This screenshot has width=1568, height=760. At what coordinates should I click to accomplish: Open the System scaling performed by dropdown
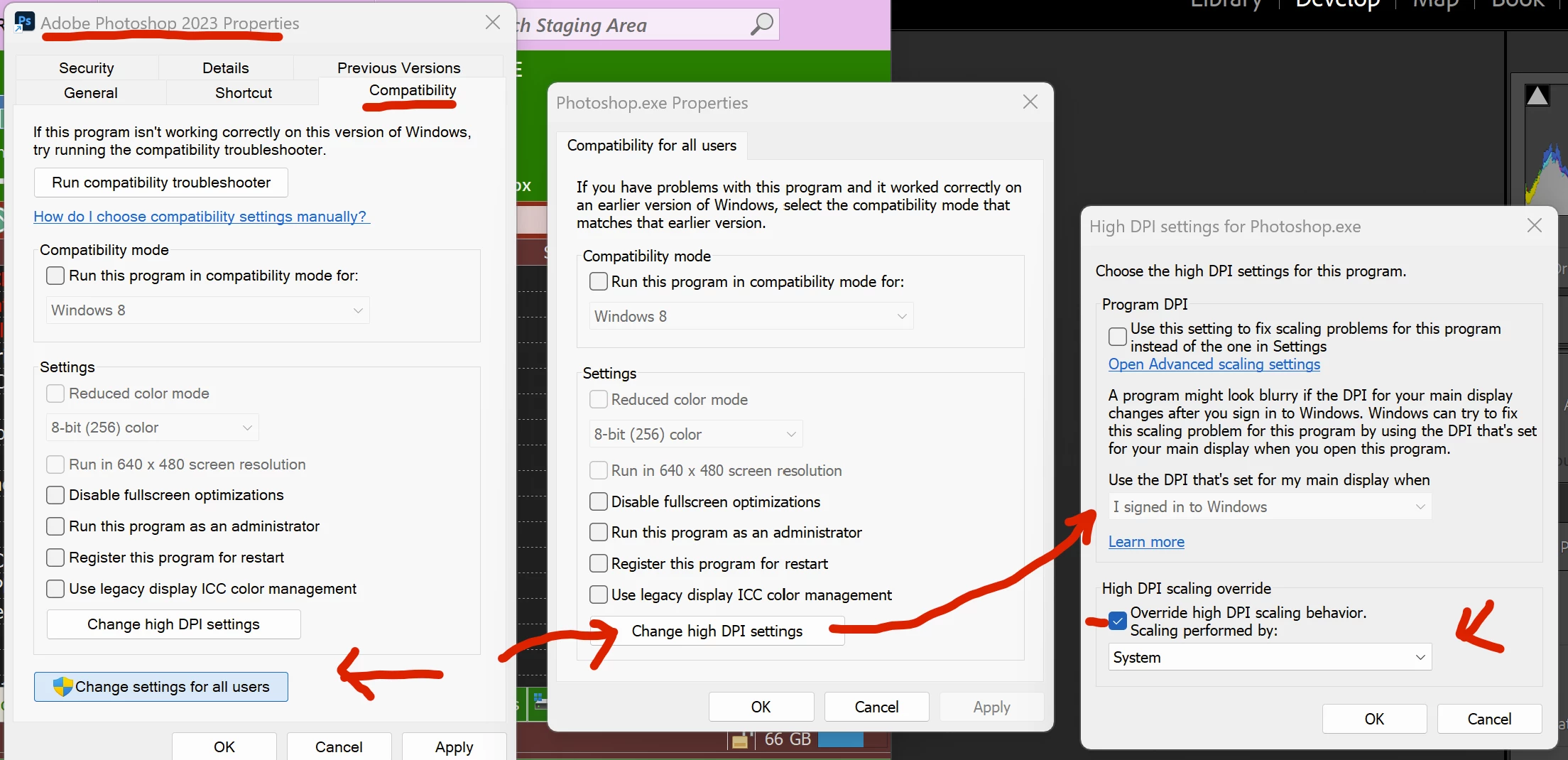pos(1270,657)
